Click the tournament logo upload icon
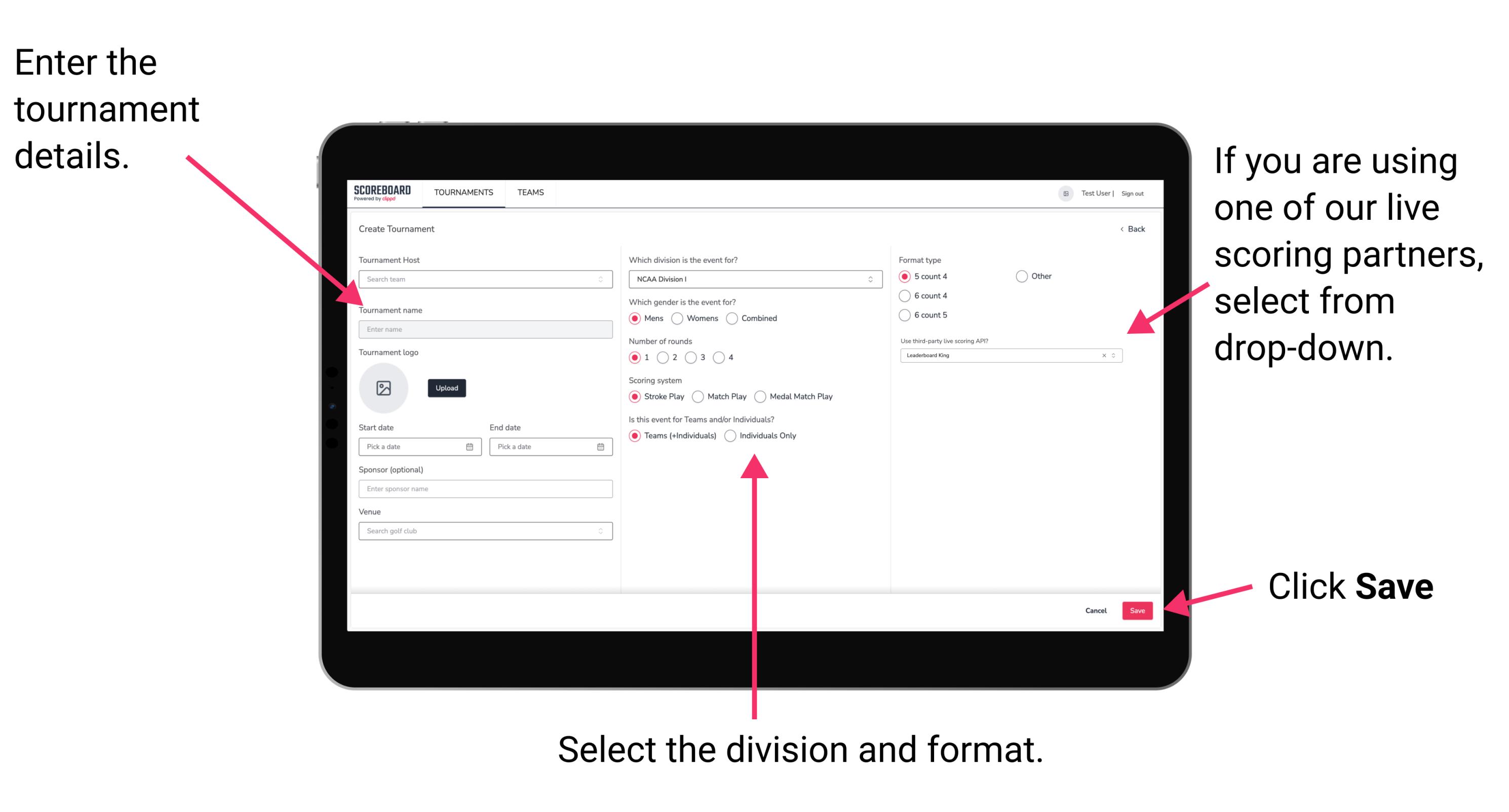 coord(383,388)
